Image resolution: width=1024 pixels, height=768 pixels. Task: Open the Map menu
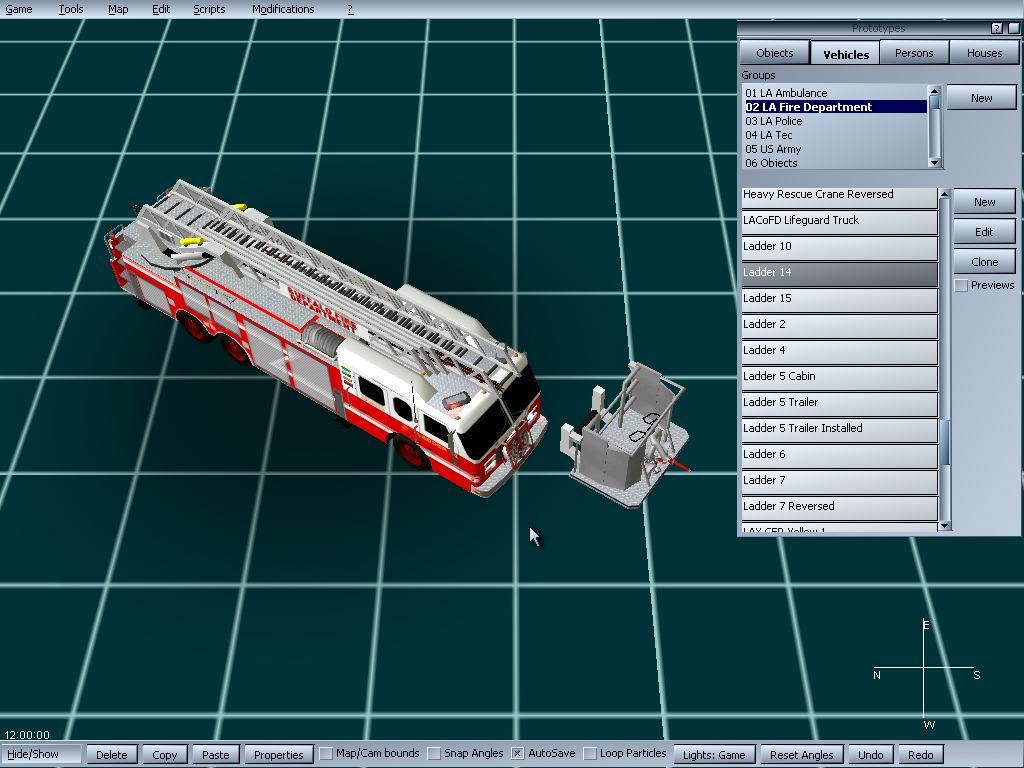coord(118,9)
